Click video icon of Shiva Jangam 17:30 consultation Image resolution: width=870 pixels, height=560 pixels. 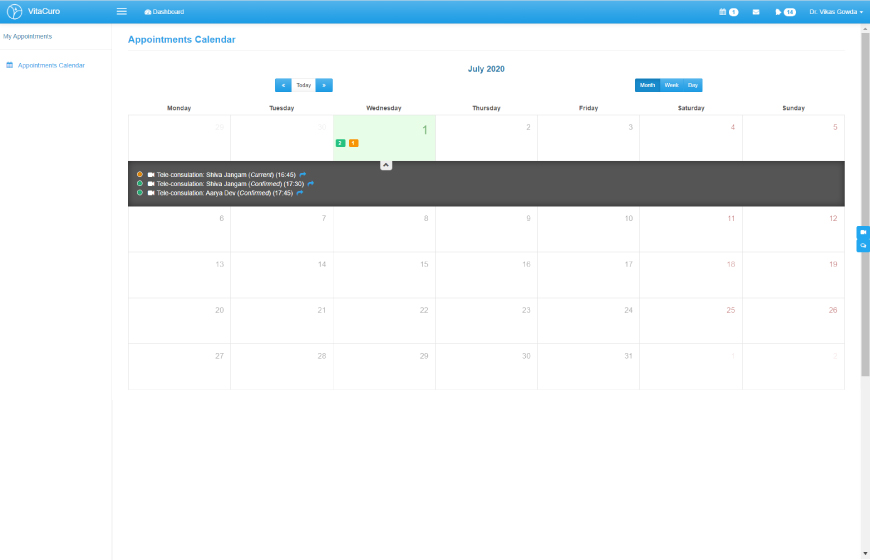coord(151,184)
